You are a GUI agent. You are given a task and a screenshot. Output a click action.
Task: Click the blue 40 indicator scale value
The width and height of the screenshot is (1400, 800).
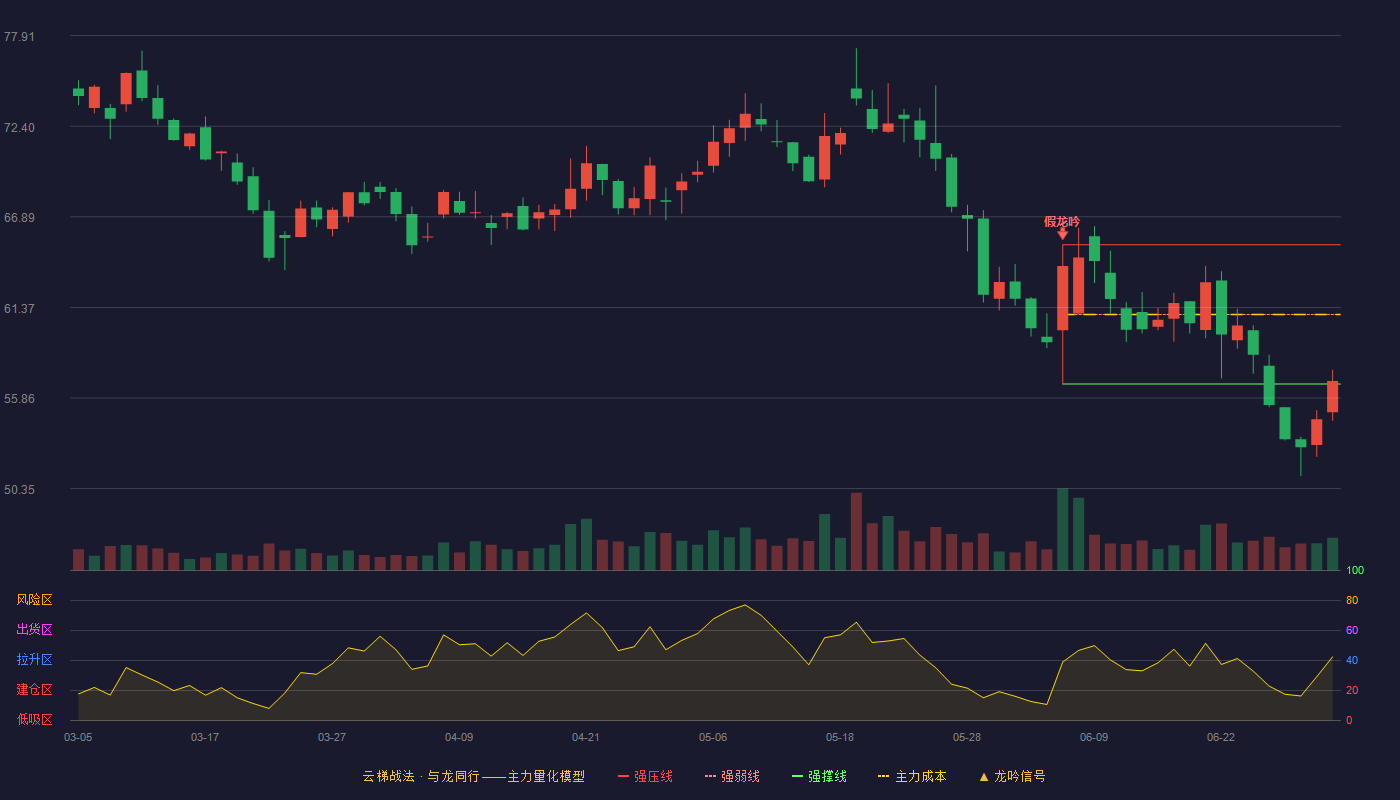pyautogui.click(x=1352, y=661)
